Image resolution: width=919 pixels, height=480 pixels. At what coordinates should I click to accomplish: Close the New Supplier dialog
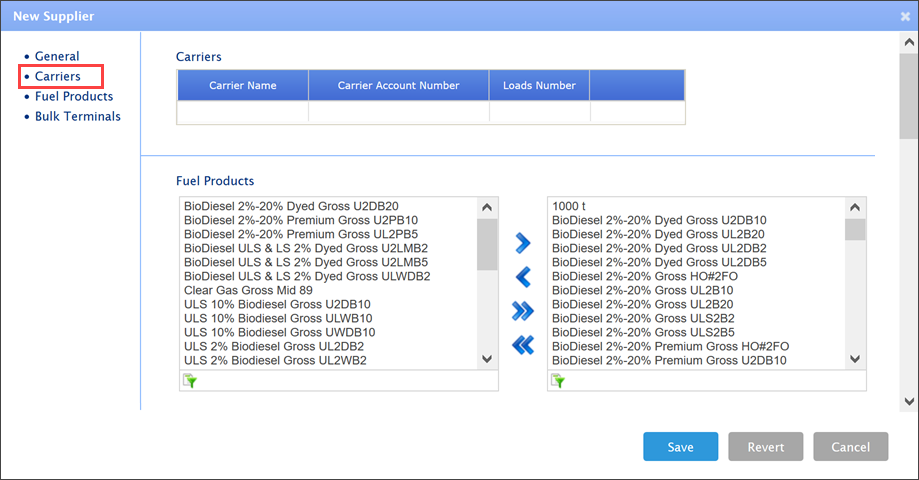tap(905, 16)
